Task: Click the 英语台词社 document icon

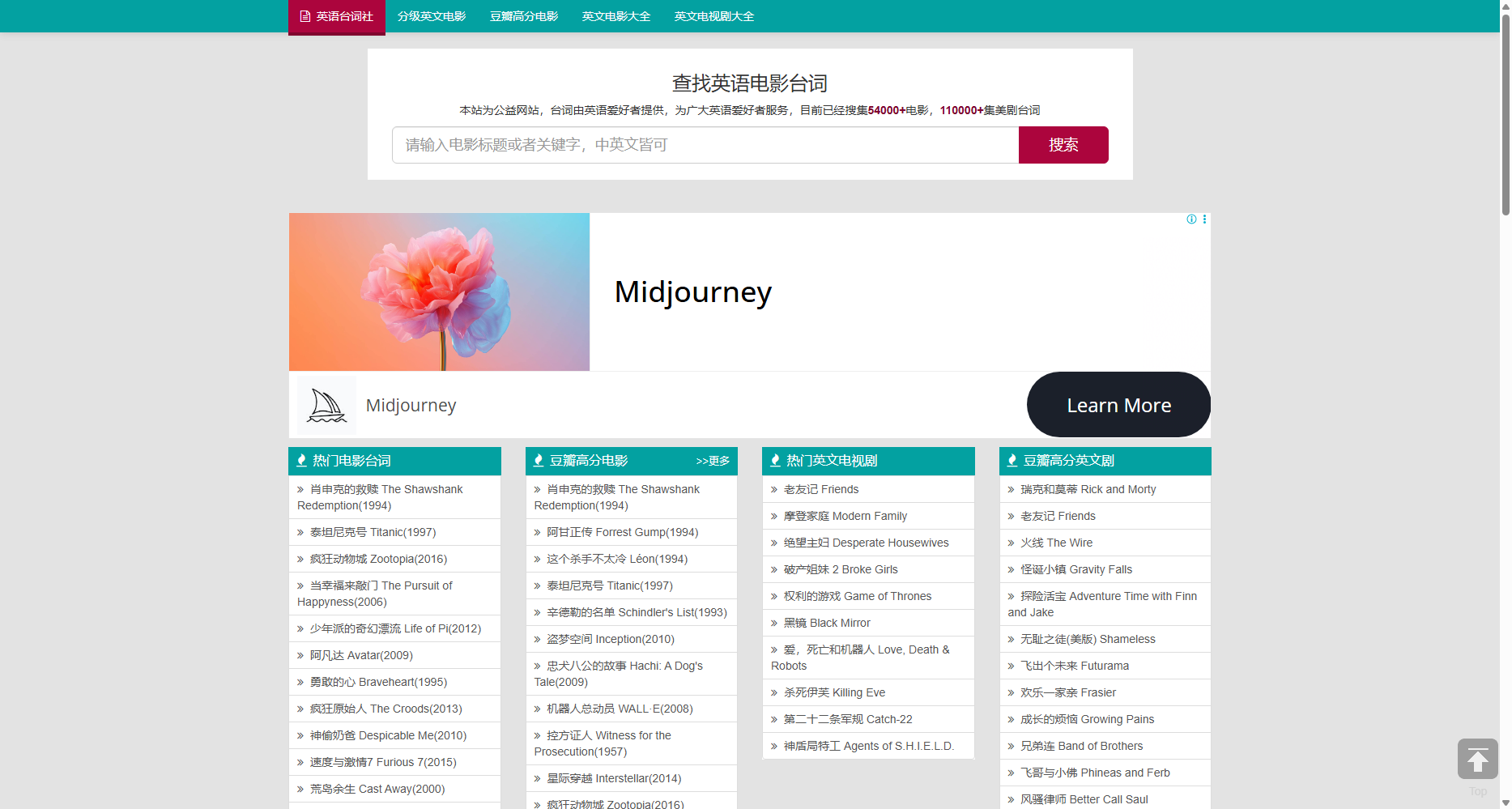Action: point(305,16)
